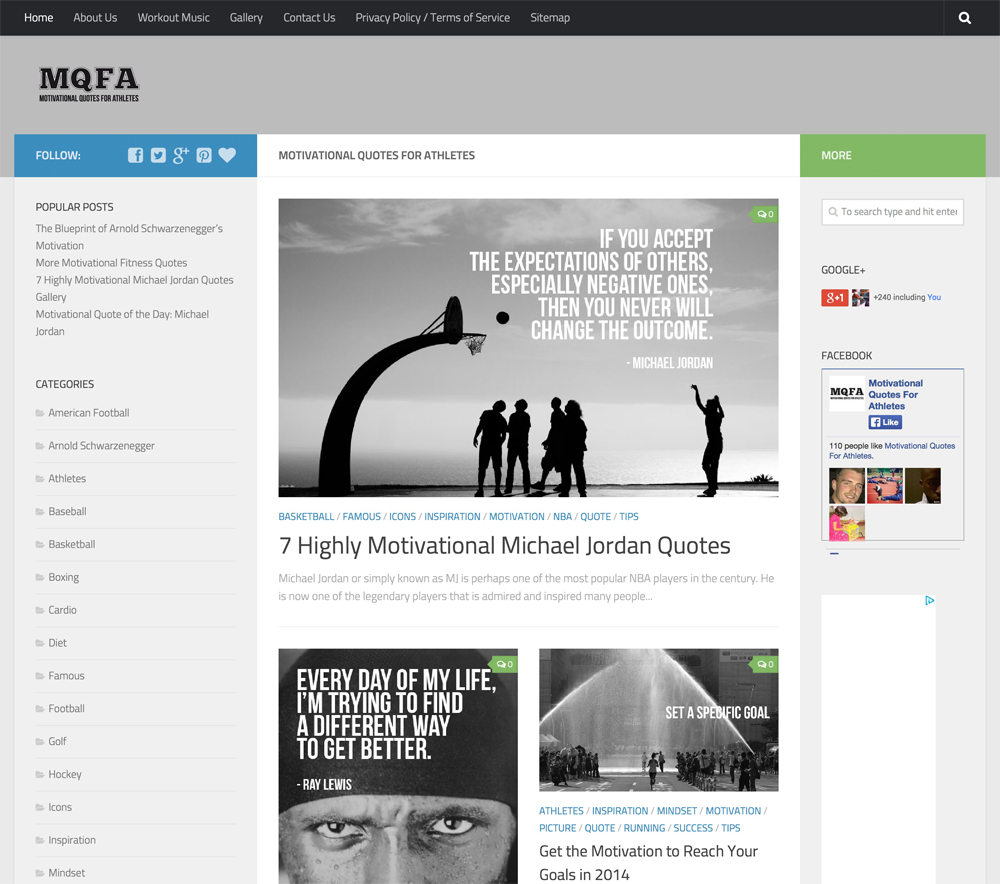The height and width of the screenshot is (884, 1000).
Task: Open Icons category in sidebar
Action: [x=60, y=807]
